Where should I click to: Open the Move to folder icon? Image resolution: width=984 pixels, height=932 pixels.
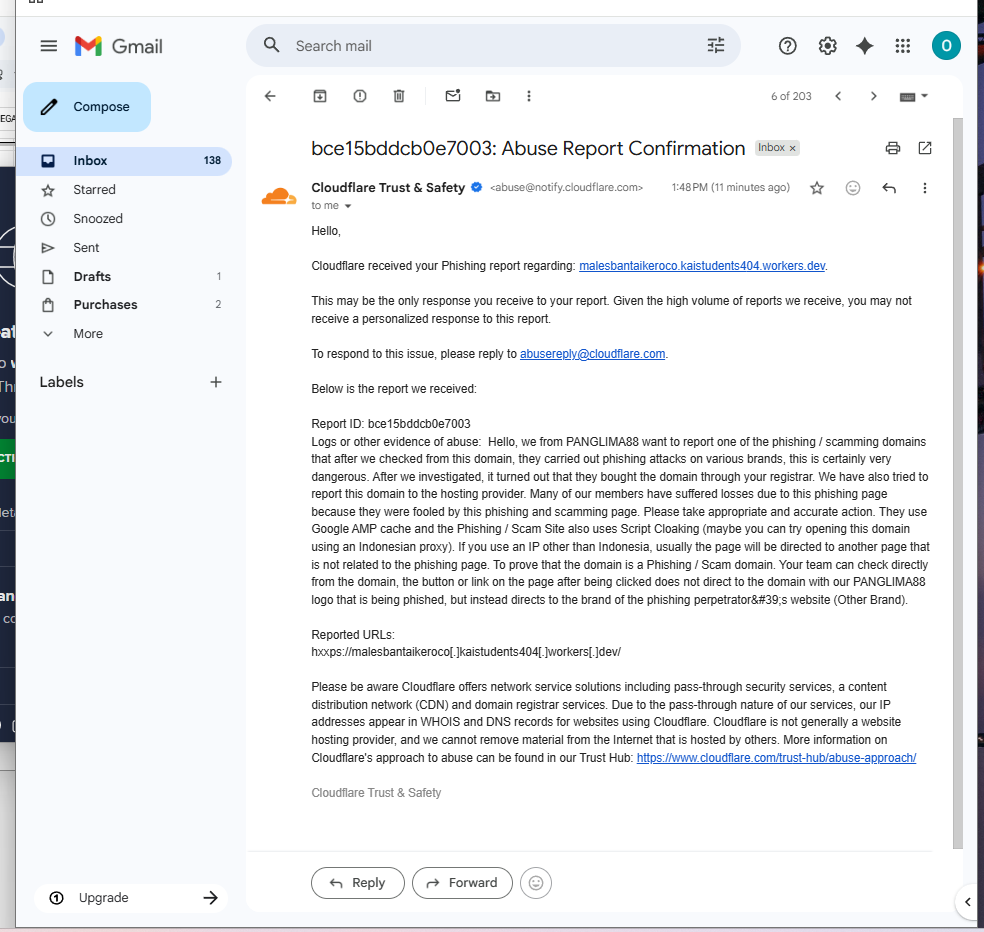[493, 96]
